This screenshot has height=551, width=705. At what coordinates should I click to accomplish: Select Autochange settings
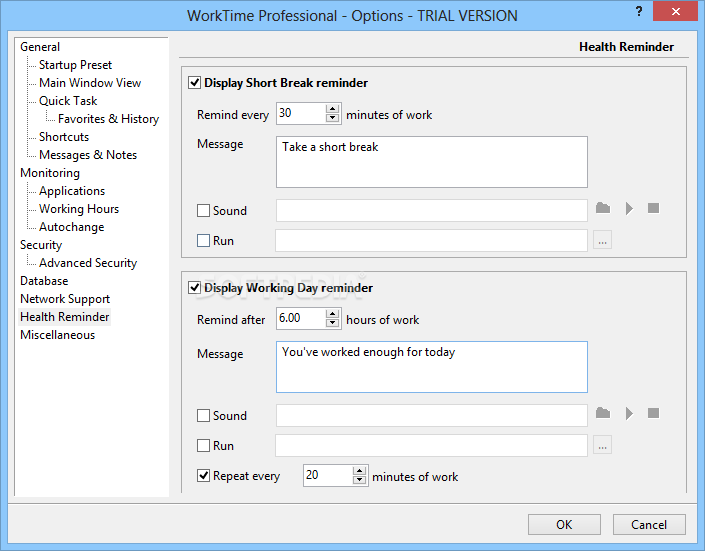pos(71,227)
